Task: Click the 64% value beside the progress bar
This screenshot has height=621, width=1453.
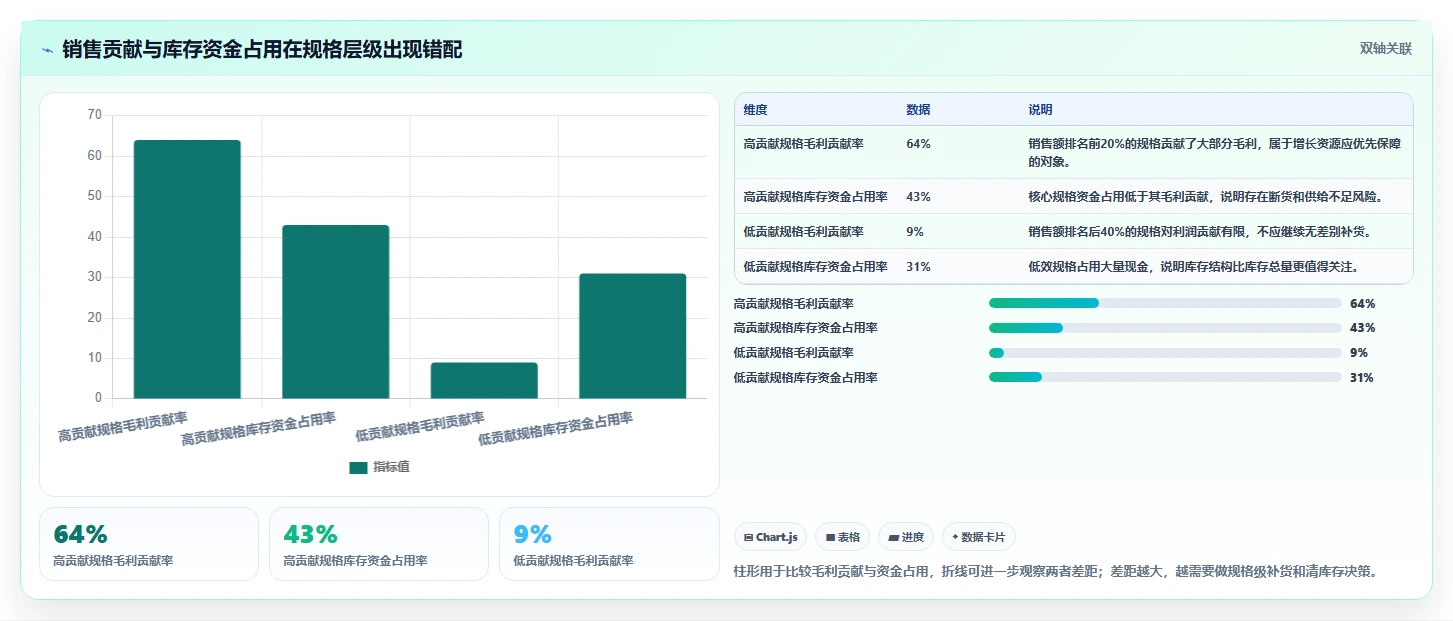Action: tap(1362, 303)
